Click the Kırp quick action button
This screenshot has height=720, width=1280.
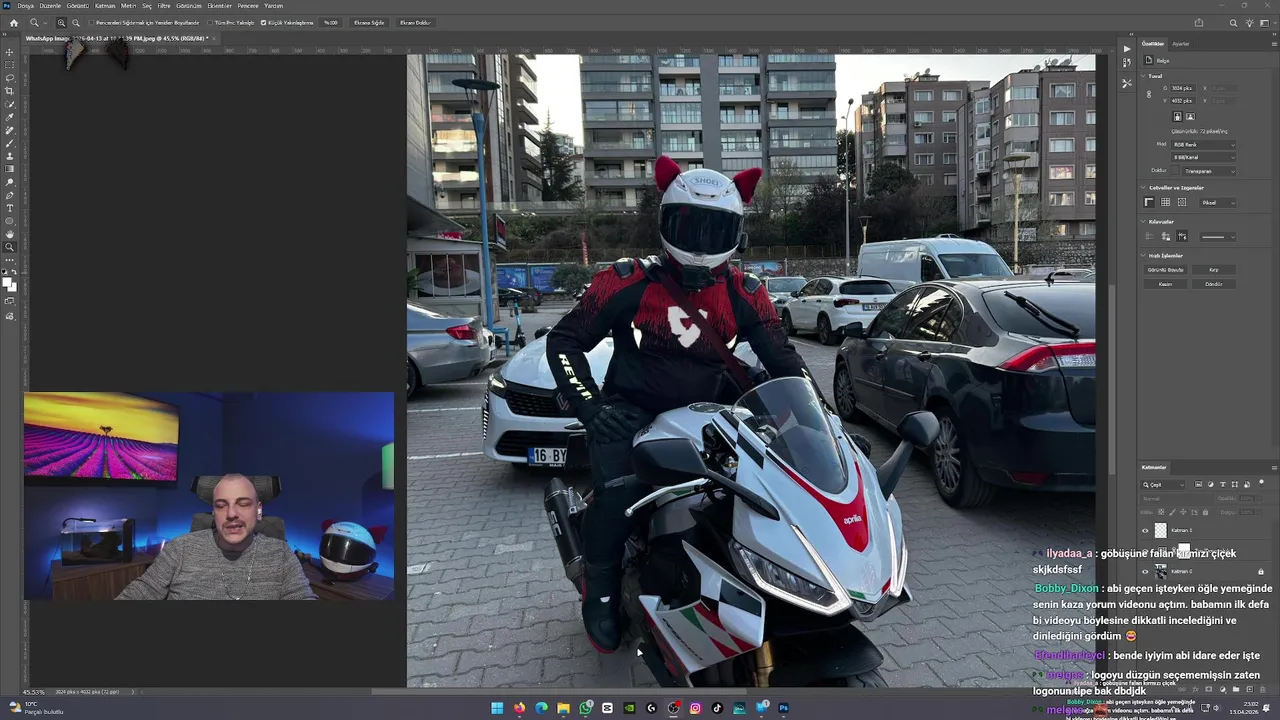tap(1214, 270)
